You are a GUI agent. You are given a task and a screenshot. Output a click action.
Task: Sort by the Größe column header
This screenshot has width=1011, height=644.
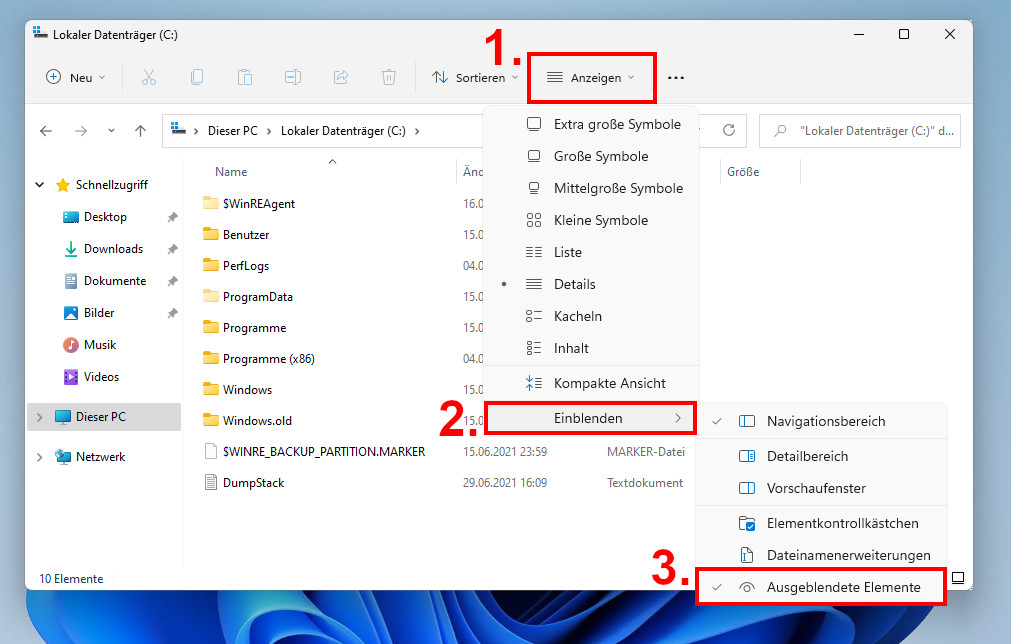click(x=743, y=172)
